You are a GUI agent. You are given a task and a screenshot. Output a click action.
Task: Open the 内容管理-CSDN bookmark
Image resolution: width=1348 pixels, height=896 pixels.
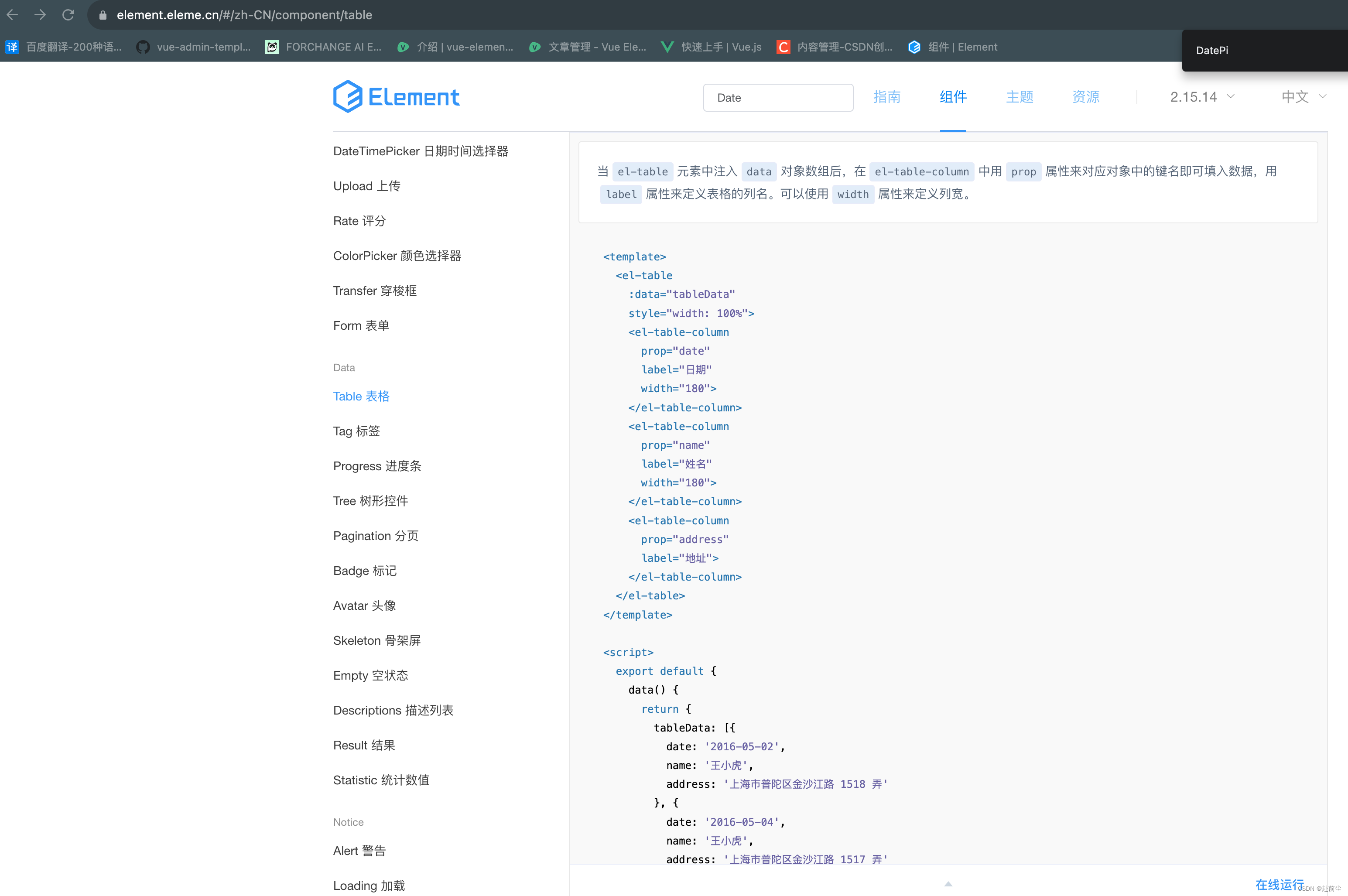point(835,47)
